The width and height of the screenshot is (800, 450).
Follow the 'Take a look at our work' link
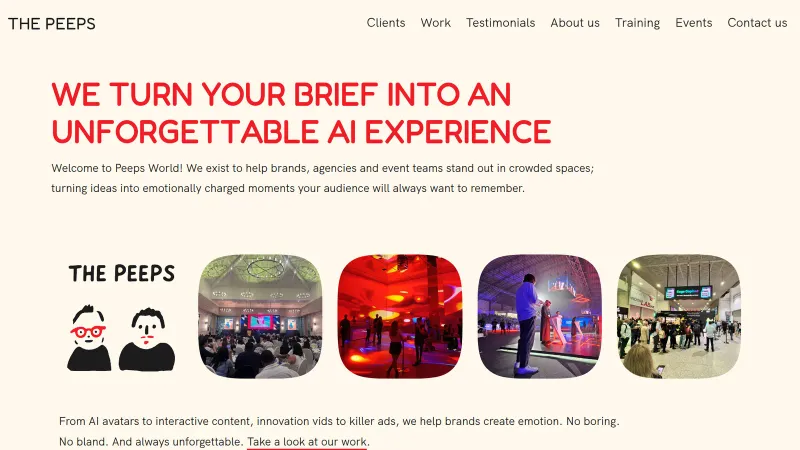(307, 441)
